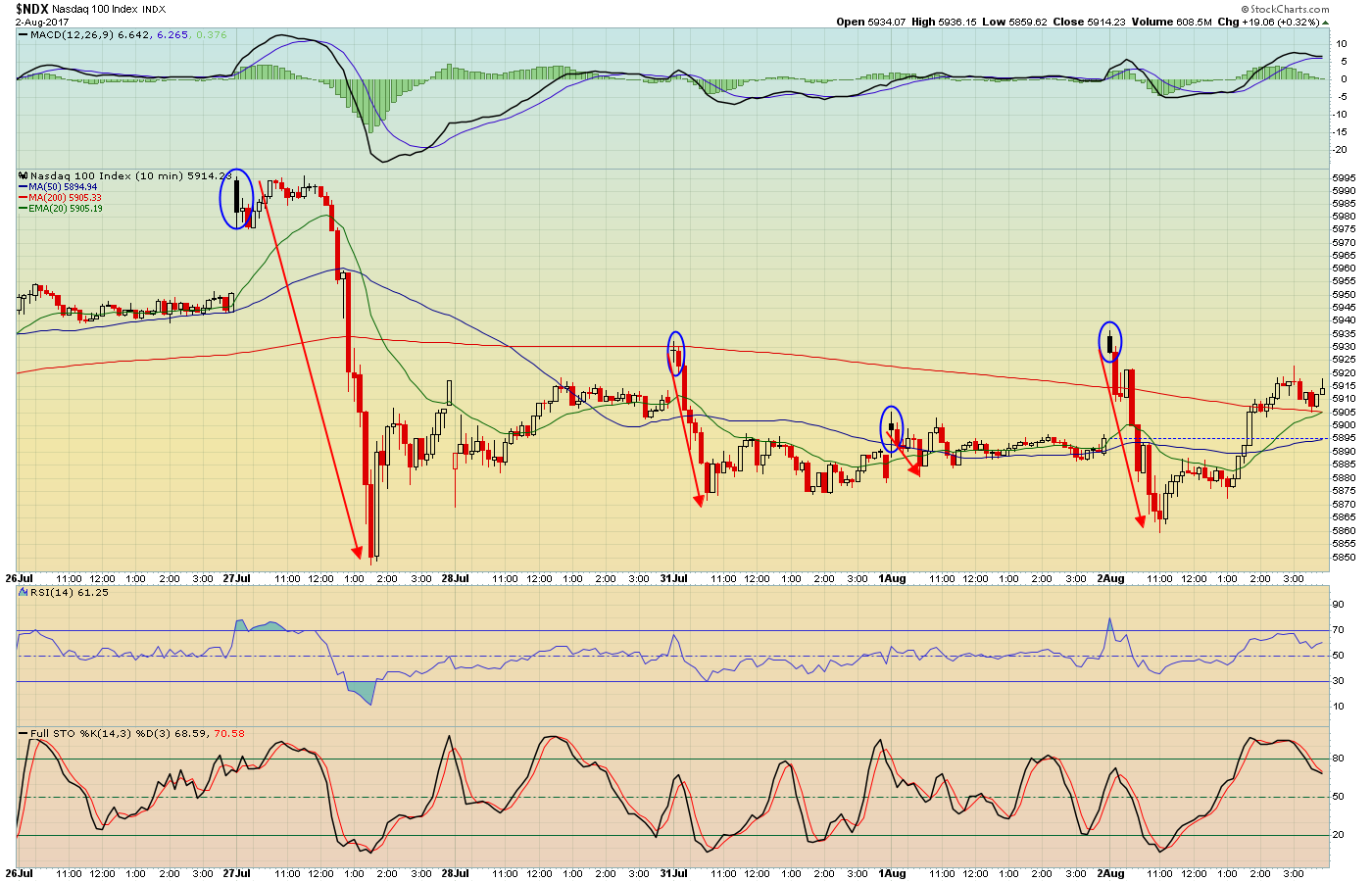
Task: Click the red line marker beside MA(200)
Action: (x=24, y=197)
